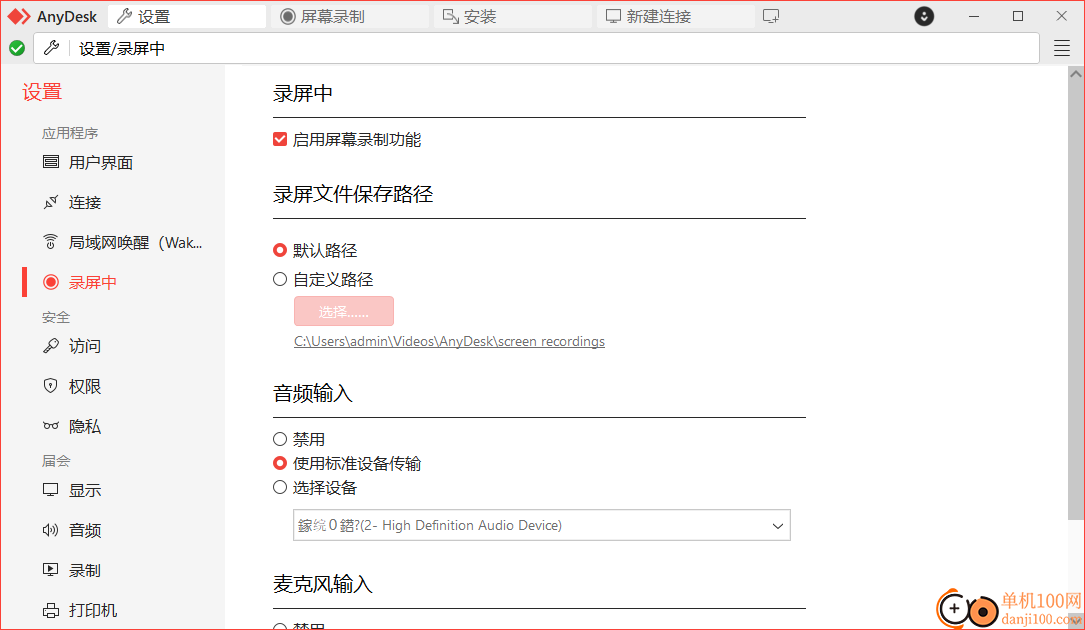The width and height of the screenshot is (1085, 630).
Task: Click the permissions (权限) shield icon
Action: pyautogui.click(x=51, y=386)
